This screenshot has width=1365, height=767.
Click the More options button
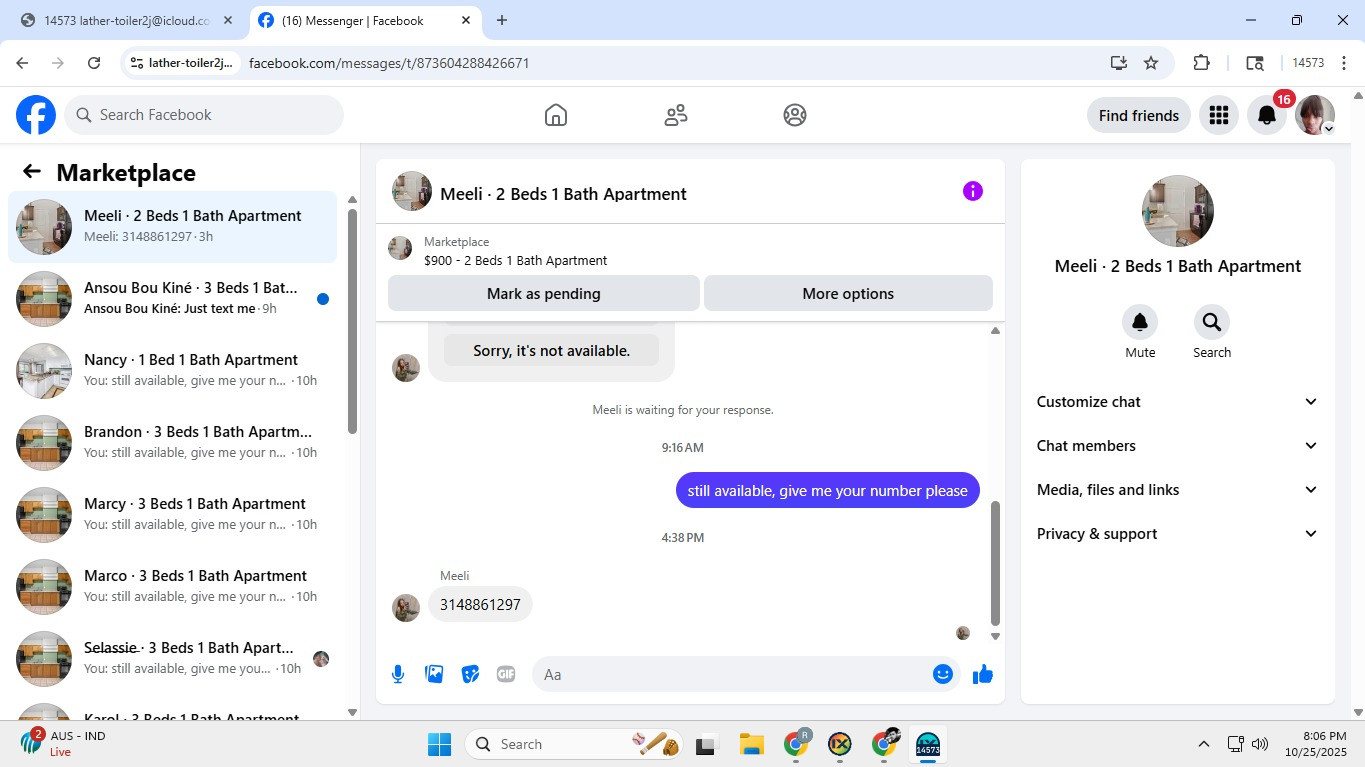pyautogui.click(x=848, y=294)
